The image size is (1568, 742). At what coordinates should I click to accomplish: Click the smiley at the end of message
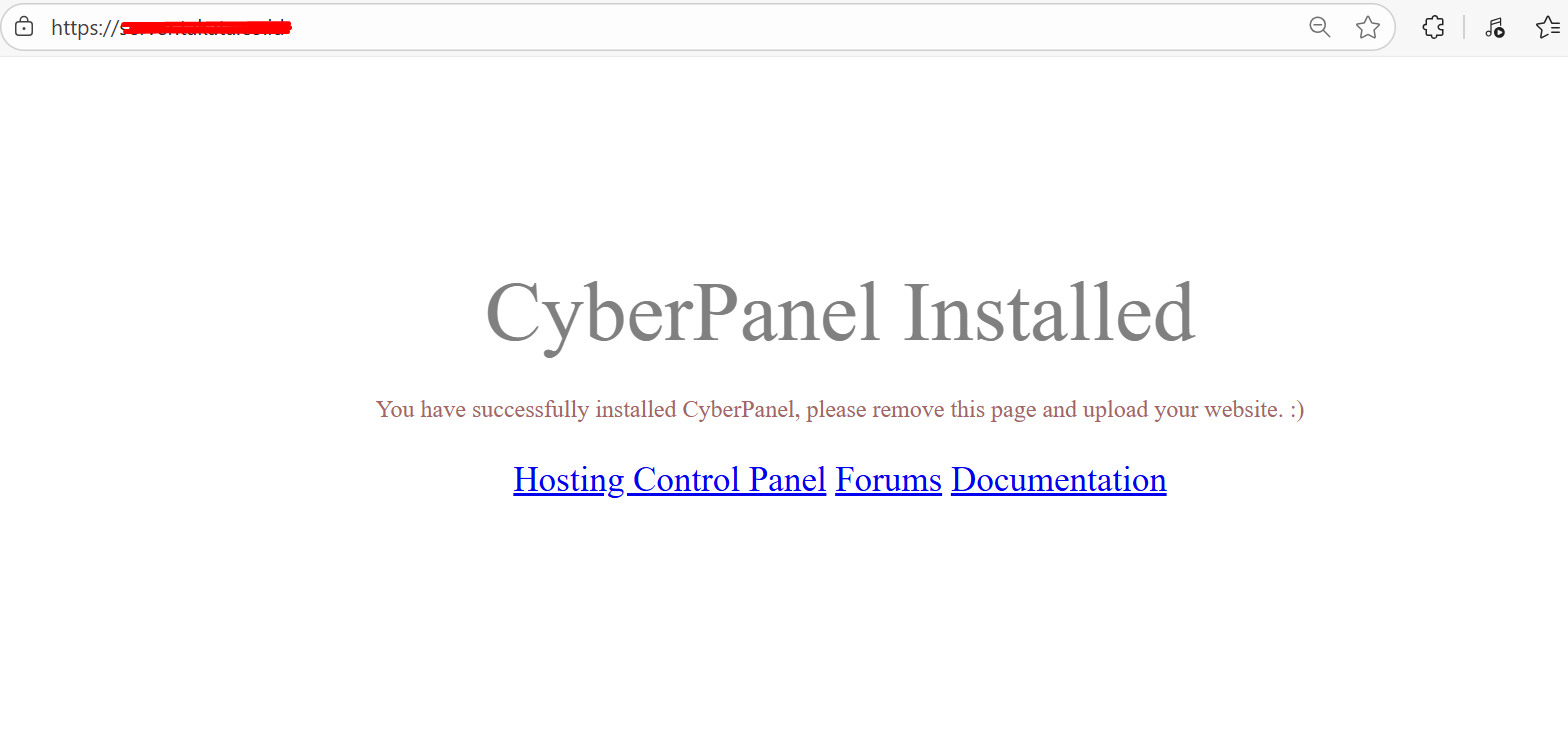coord(1296,409)
